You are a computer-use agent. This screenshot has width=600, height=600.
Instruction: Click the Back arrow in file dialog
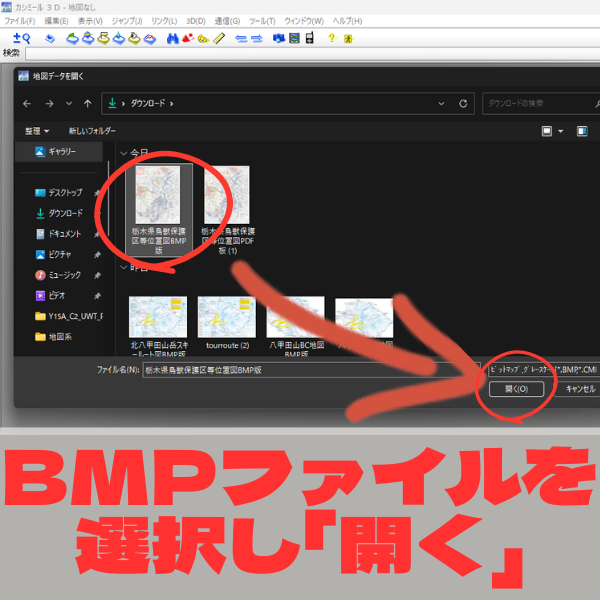coord(25,102)
